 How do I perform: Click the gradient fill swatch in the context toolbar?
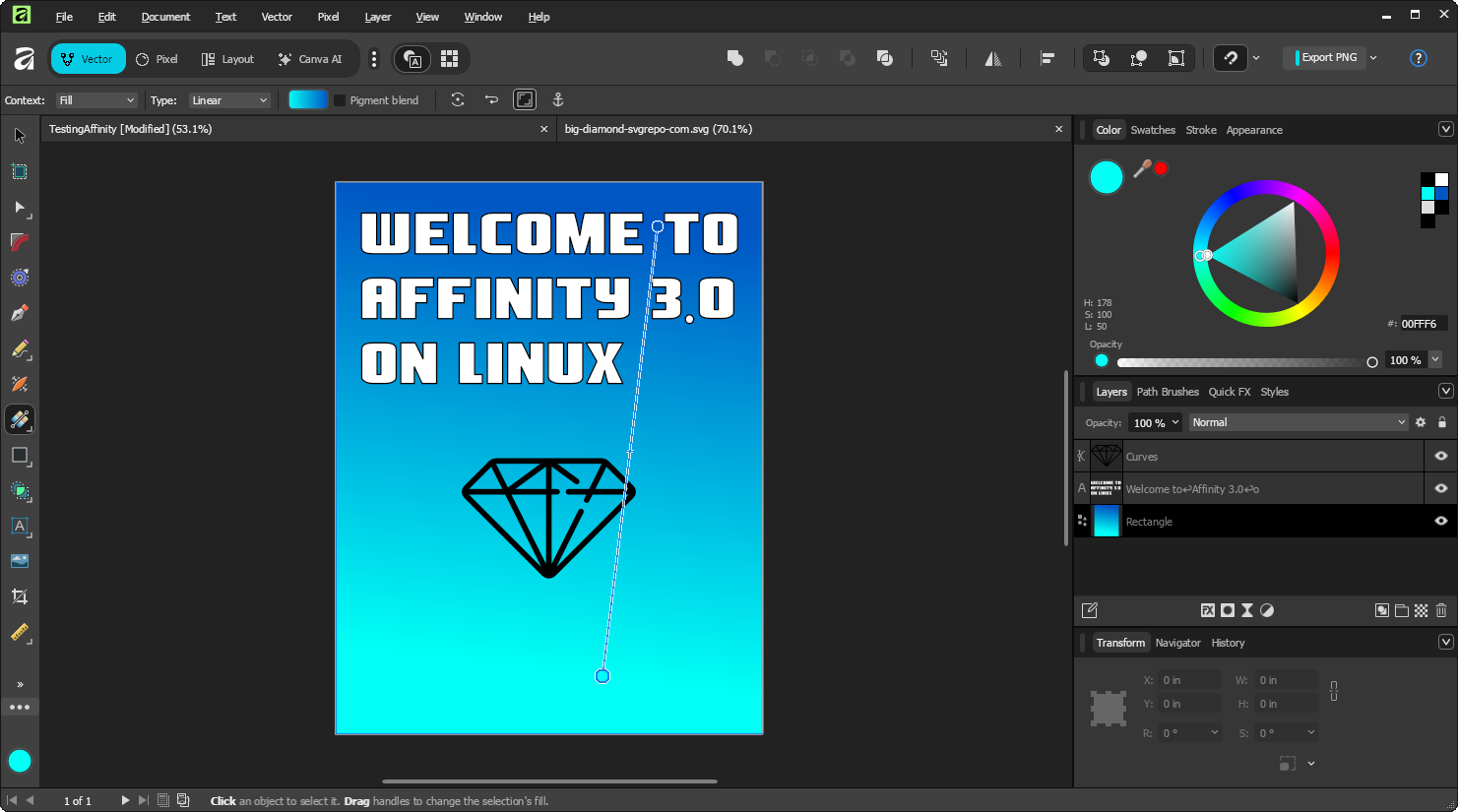tap(308, 99)
